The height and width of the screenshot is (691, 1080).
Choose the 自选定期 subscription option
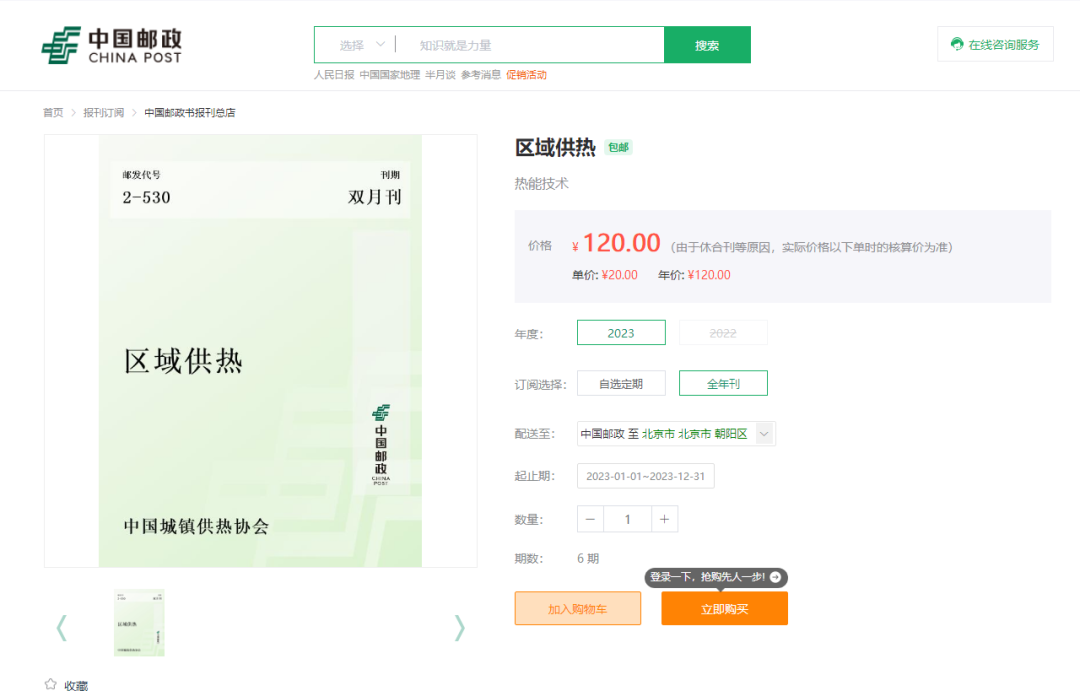coord(621,383)
